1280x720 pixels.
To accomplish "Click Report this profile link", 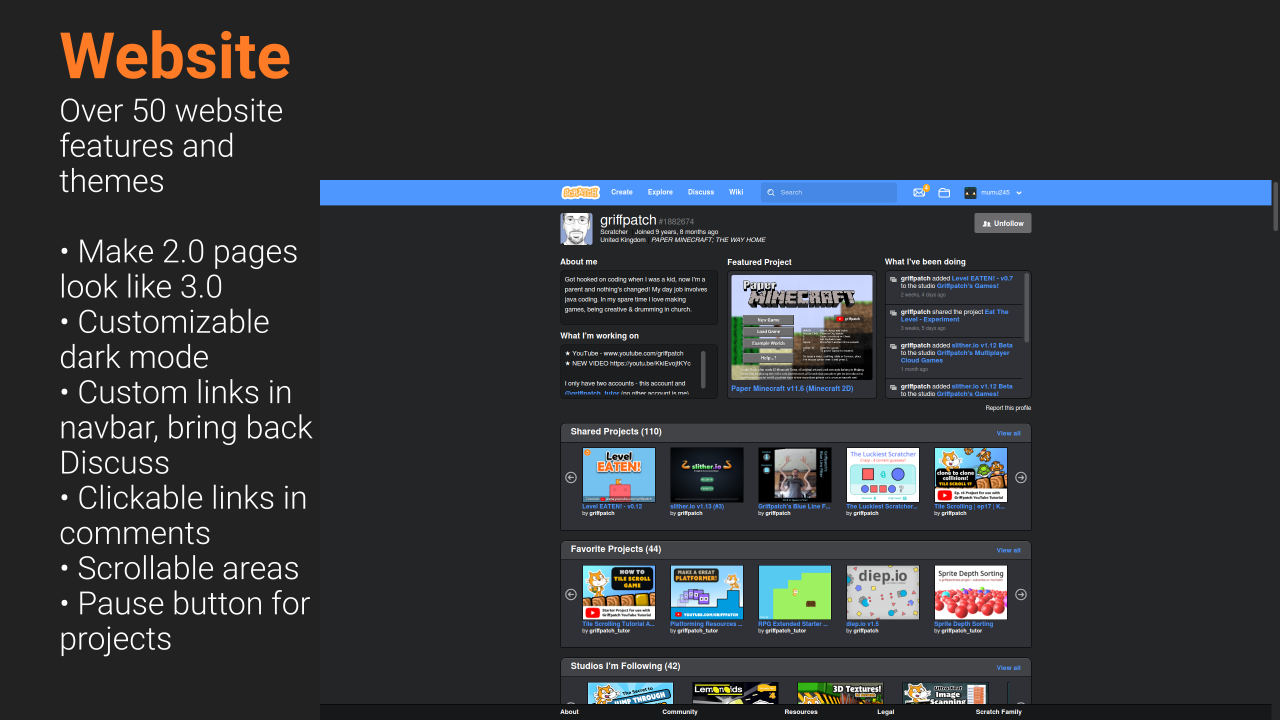I will click(1008, 408).
